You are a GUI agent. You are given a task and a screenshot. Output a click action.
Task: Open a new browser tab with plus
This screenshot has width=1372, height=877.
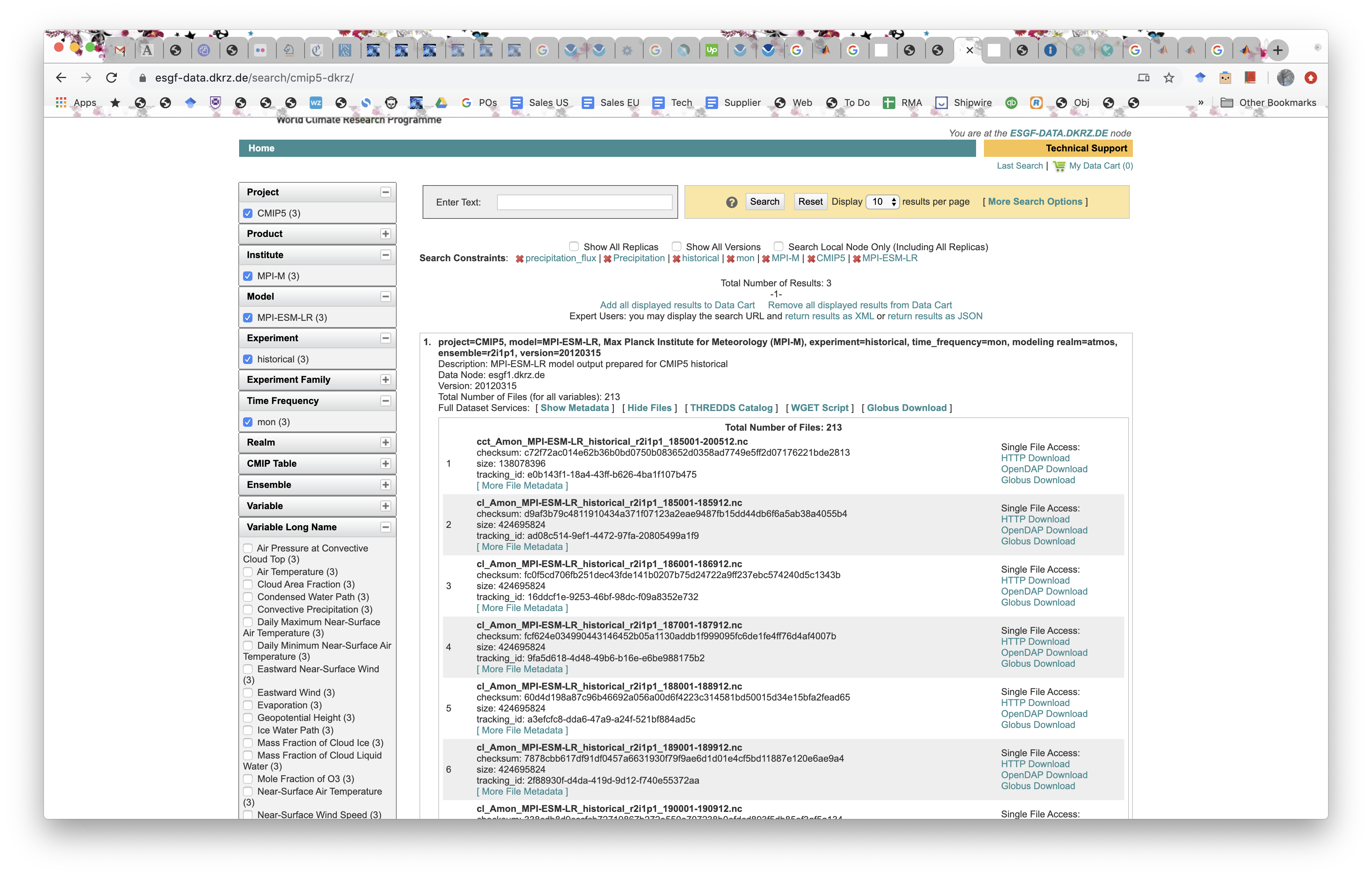point(1278,50)
